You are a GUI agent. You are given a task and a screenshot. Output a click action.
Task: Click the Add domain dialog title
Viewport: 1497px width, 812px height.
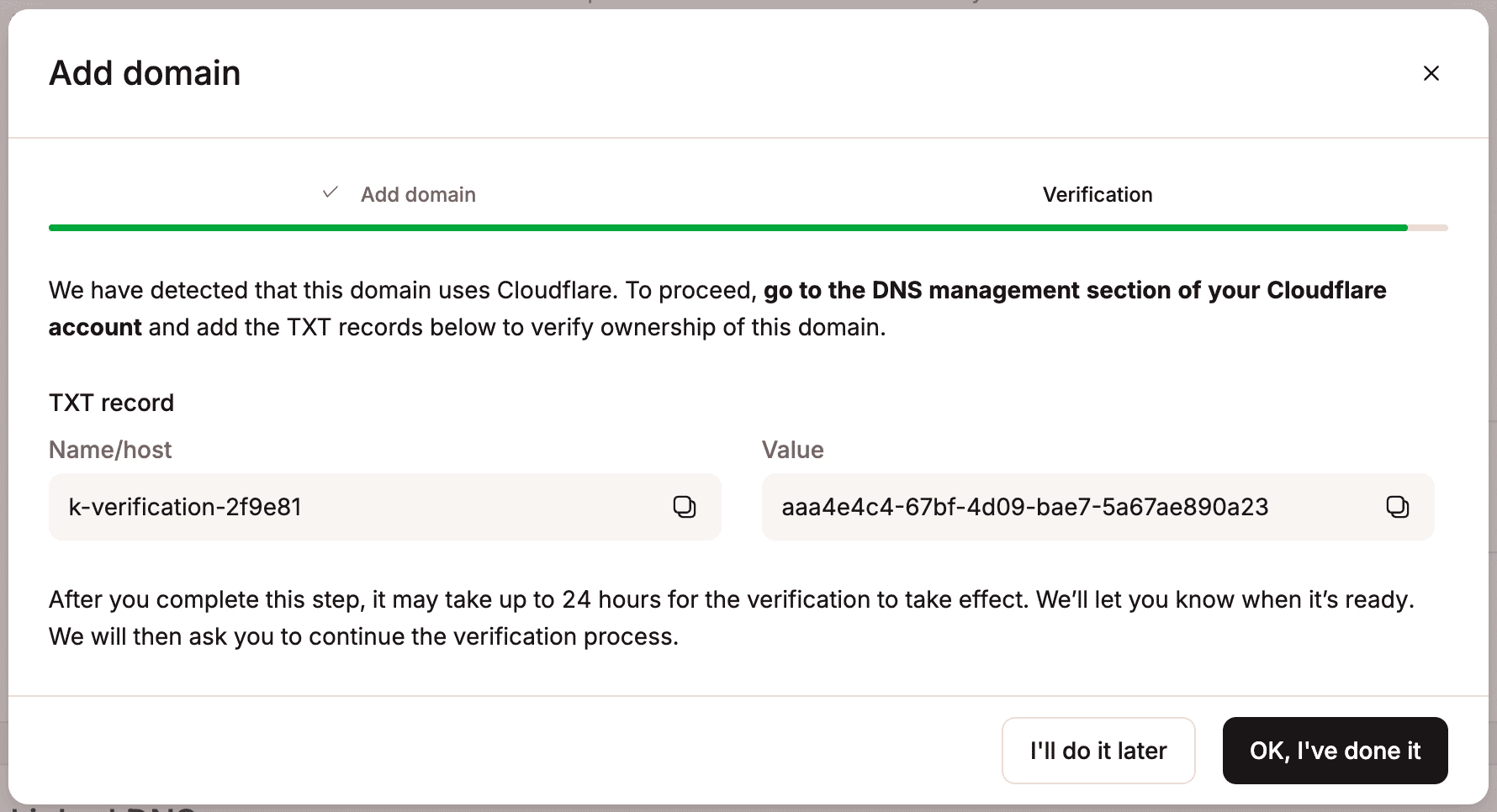pyautogui.click(x=145, y=73)
